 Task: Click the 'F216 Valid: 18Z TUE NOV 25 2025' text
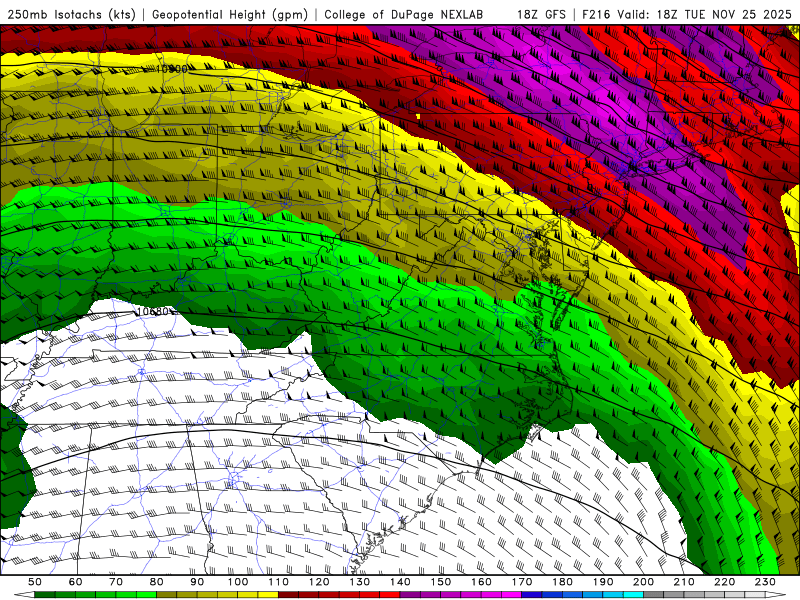(687, 15)
